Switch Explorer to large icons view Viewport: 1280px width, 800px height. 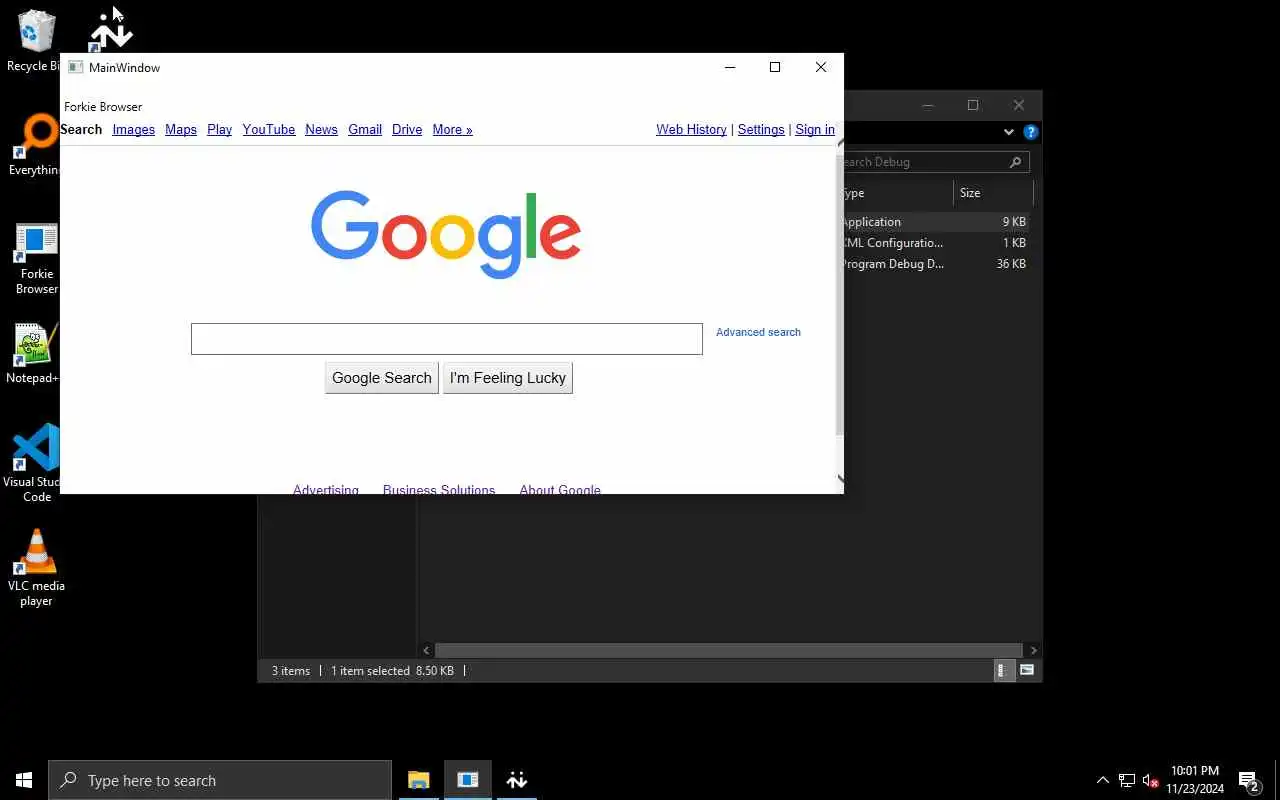pos(1027,671)
